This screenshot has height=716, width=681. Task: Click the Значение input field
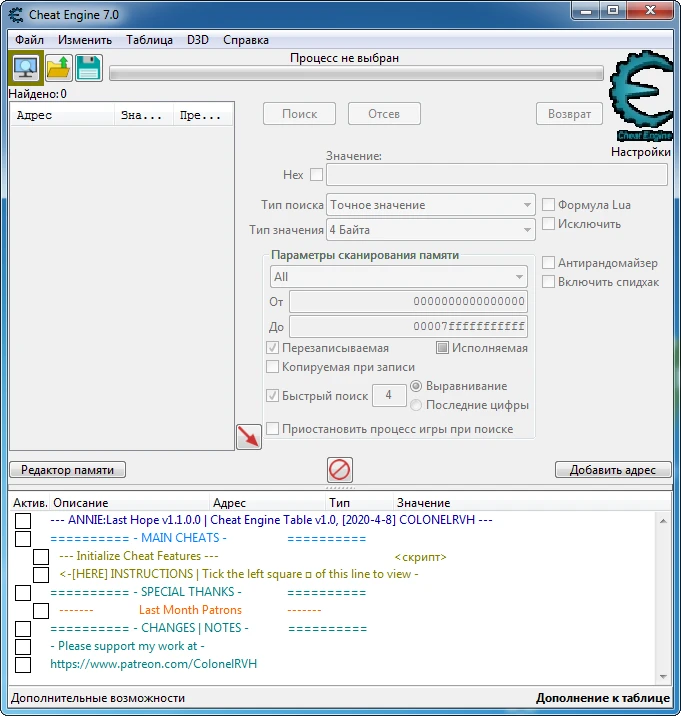[497, 175]
